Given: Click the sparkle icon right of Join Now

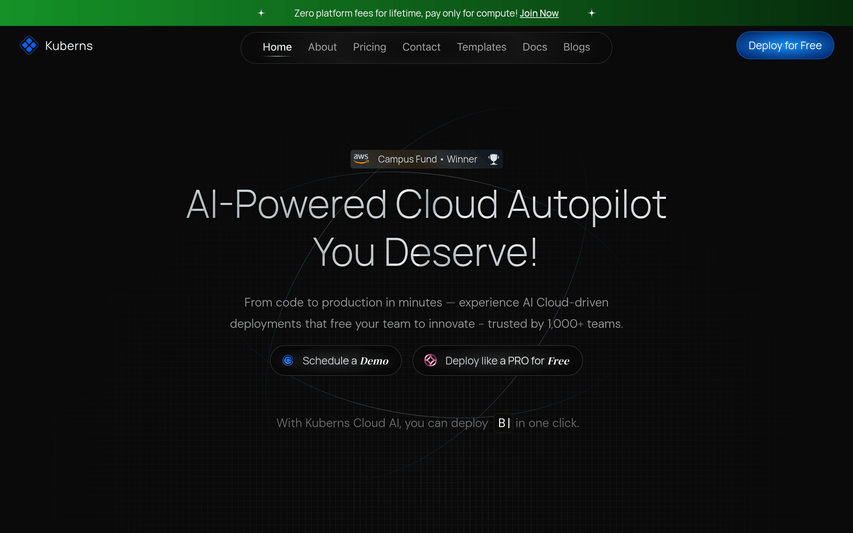Looking at the screenshot, I should (591, 13).
